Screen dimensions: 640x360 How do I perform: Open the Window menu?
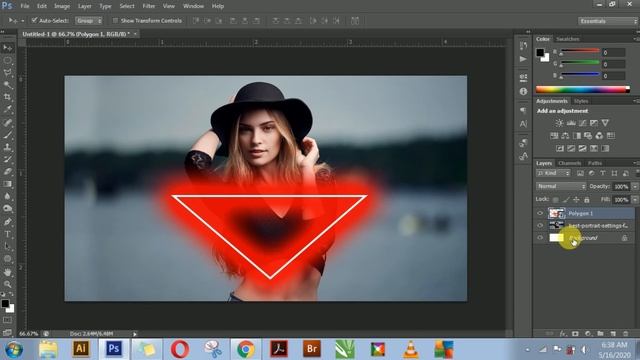pyautogui.click(x=193, y=6)
